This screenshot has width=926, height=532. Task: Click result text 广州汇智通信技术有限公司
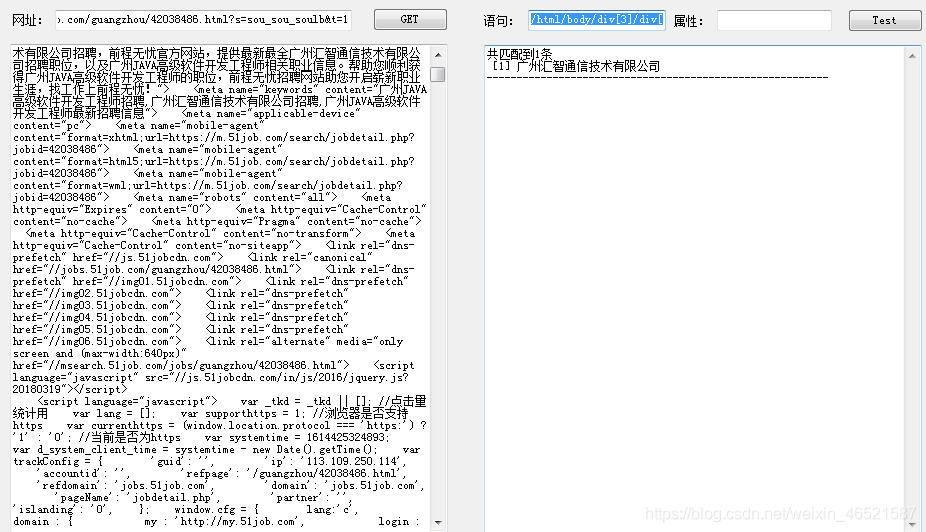588,66
